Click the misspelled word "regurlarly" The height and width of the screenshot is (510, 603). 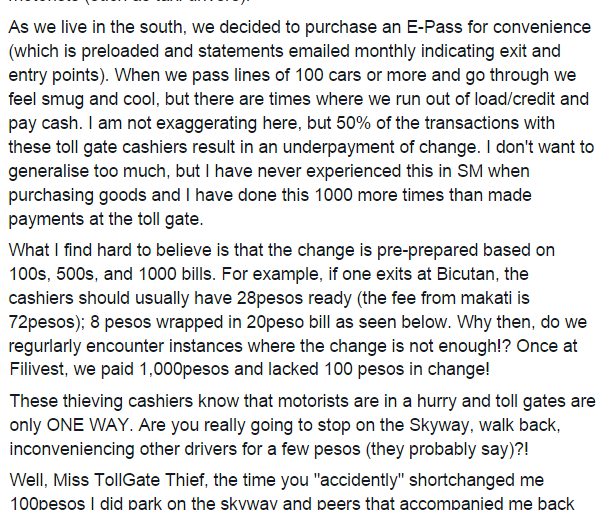(45, 346)
